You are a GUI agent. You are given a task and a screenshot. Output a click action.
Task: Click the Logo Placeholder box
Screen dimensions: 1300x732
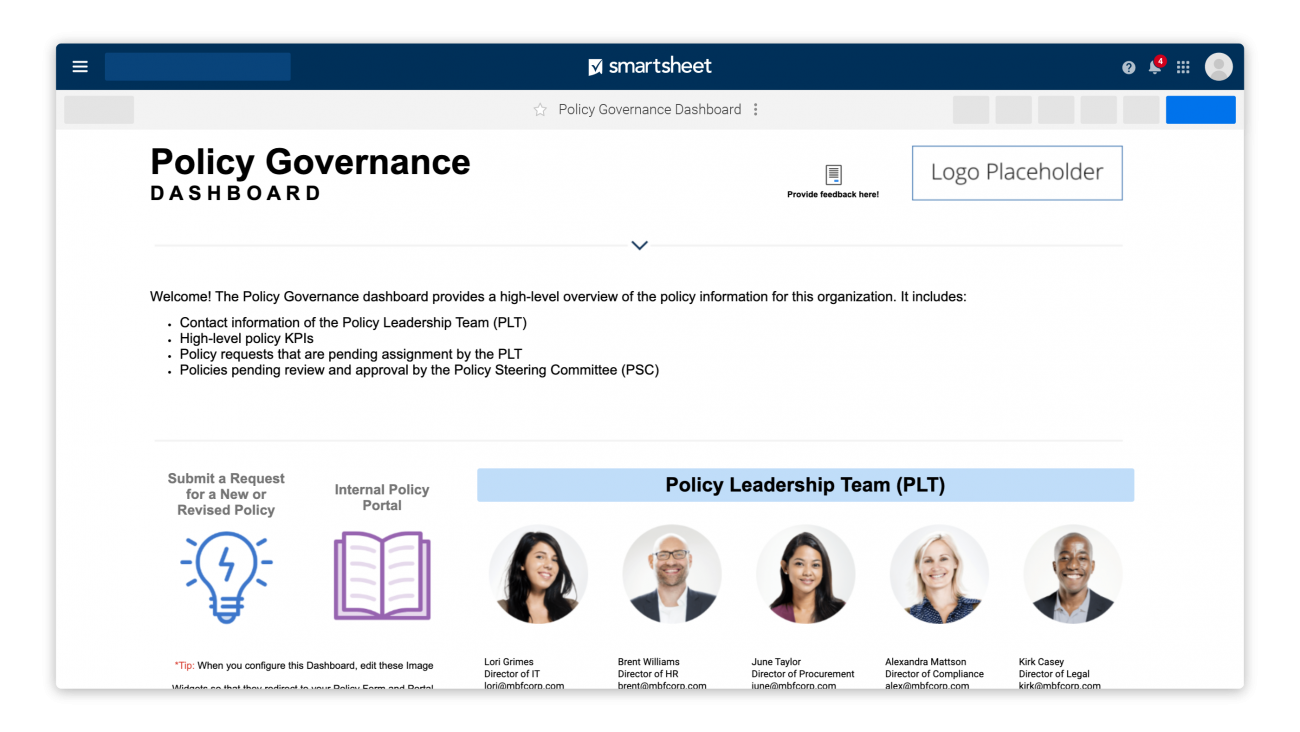coord(1017,172)
